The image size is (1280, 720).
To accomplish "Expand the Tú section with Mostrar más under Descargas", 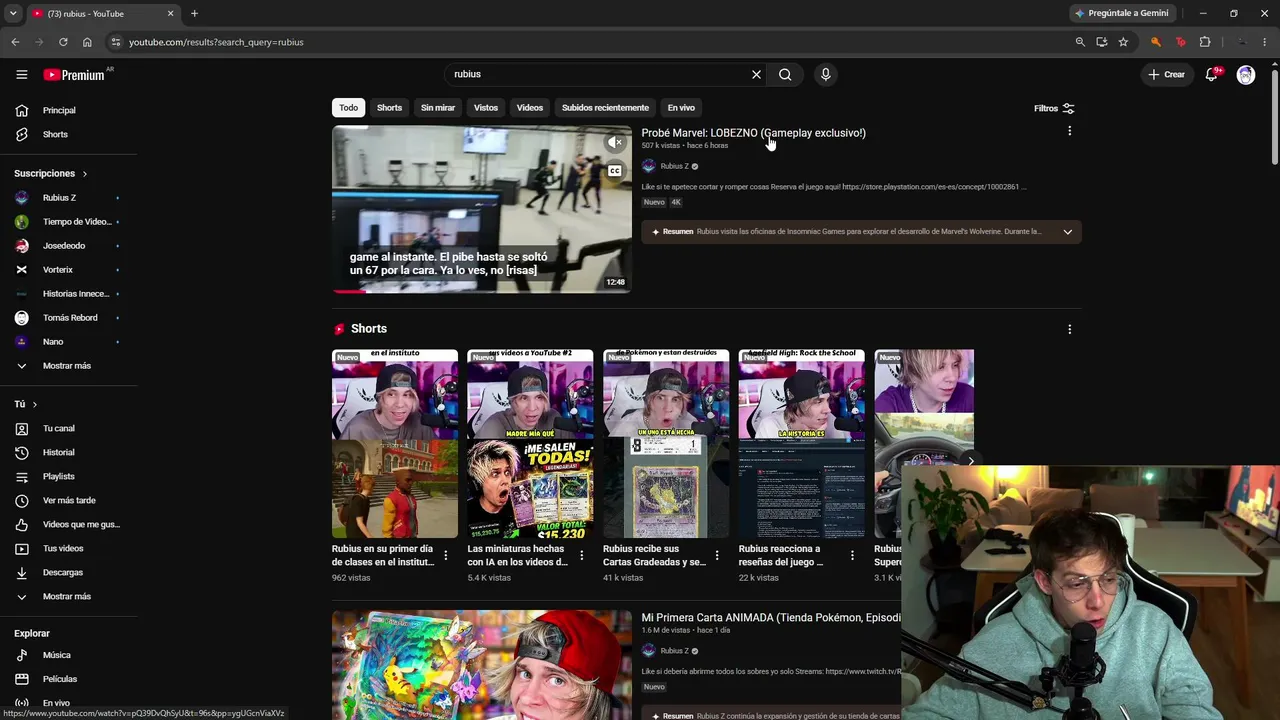I will click(67, 597).
